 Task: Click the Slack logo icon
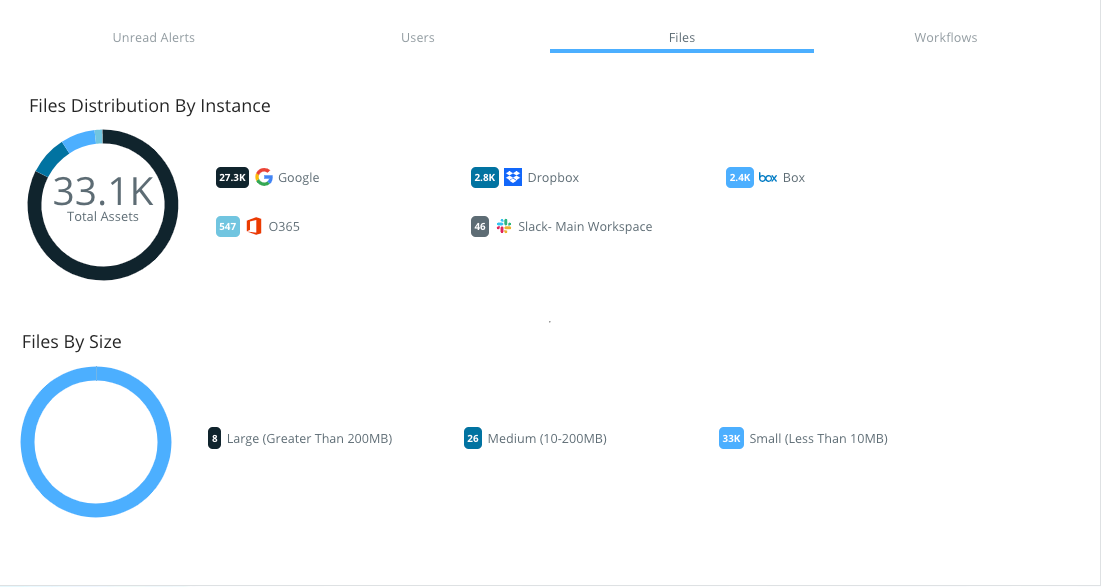pyautogui.click(x=504, y=226)
